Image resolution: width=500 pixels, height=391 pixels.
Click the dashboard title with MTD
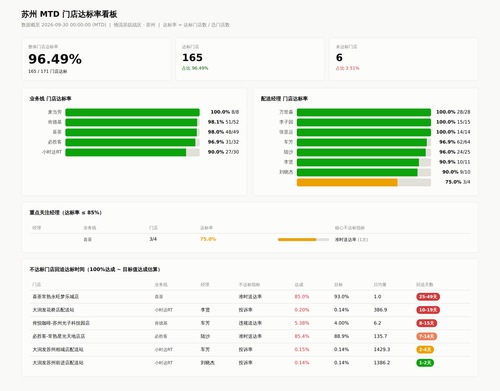[x=69, y=14]
